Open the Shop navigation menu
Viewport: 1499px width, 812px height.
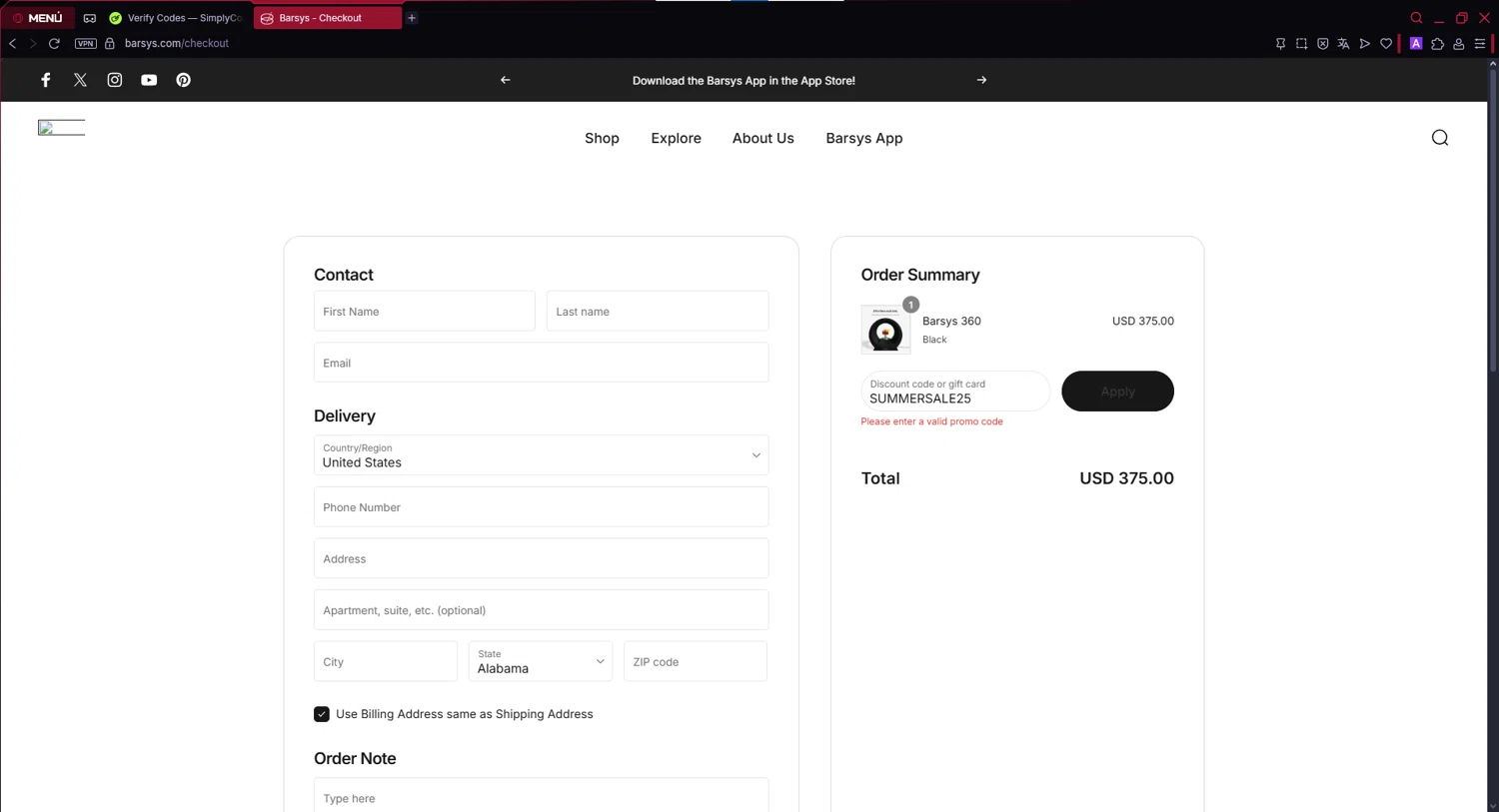pyautogui.click(x=602, y=139)
